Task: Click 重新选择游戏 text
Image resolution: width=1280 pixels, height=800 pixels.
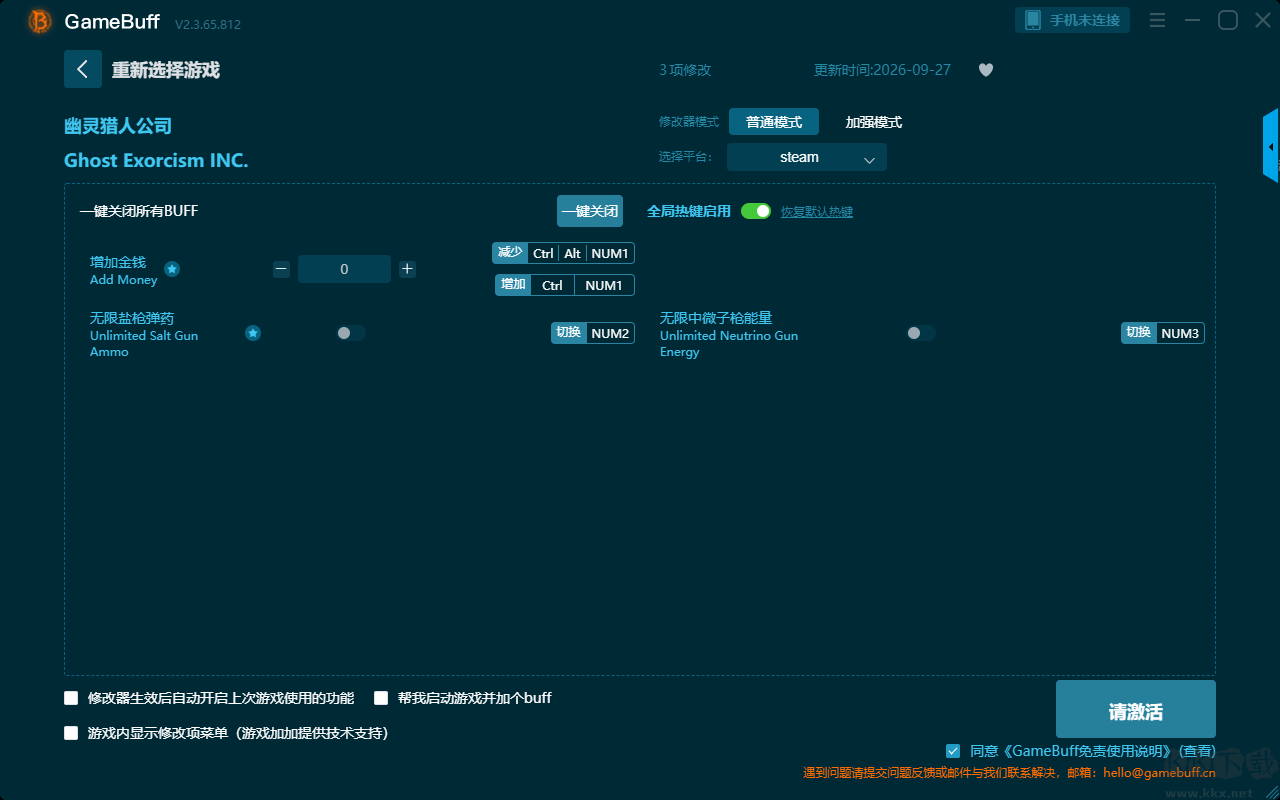Action: click(166, 70)
